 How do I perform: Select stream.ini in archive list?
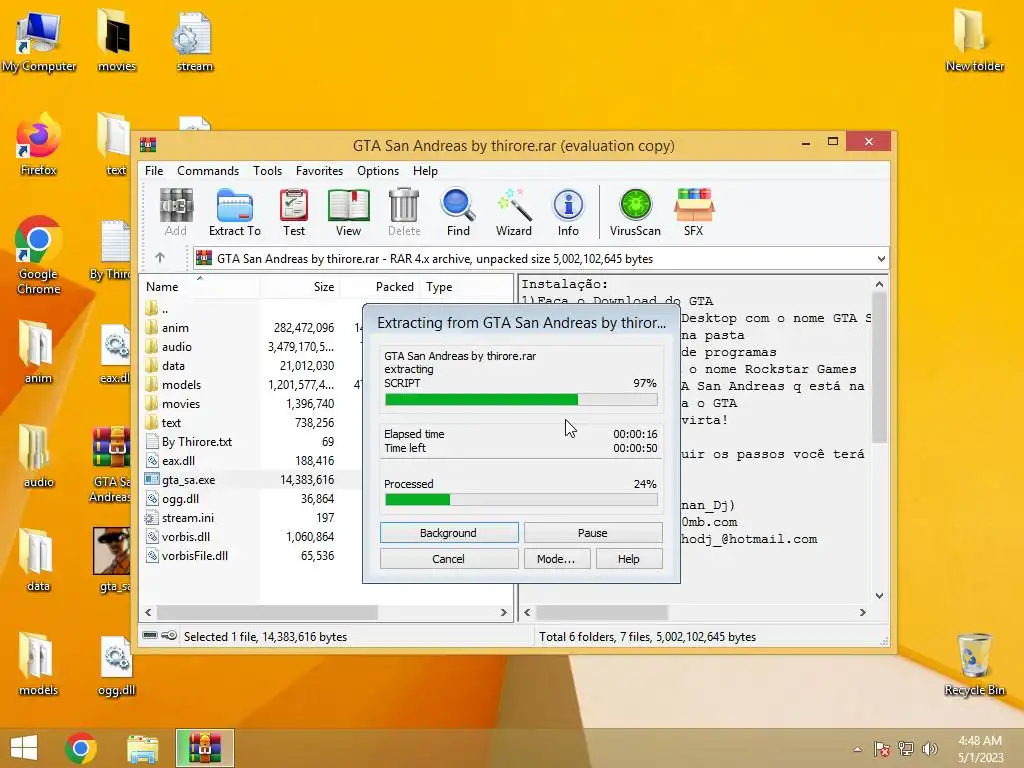(187, 517)
